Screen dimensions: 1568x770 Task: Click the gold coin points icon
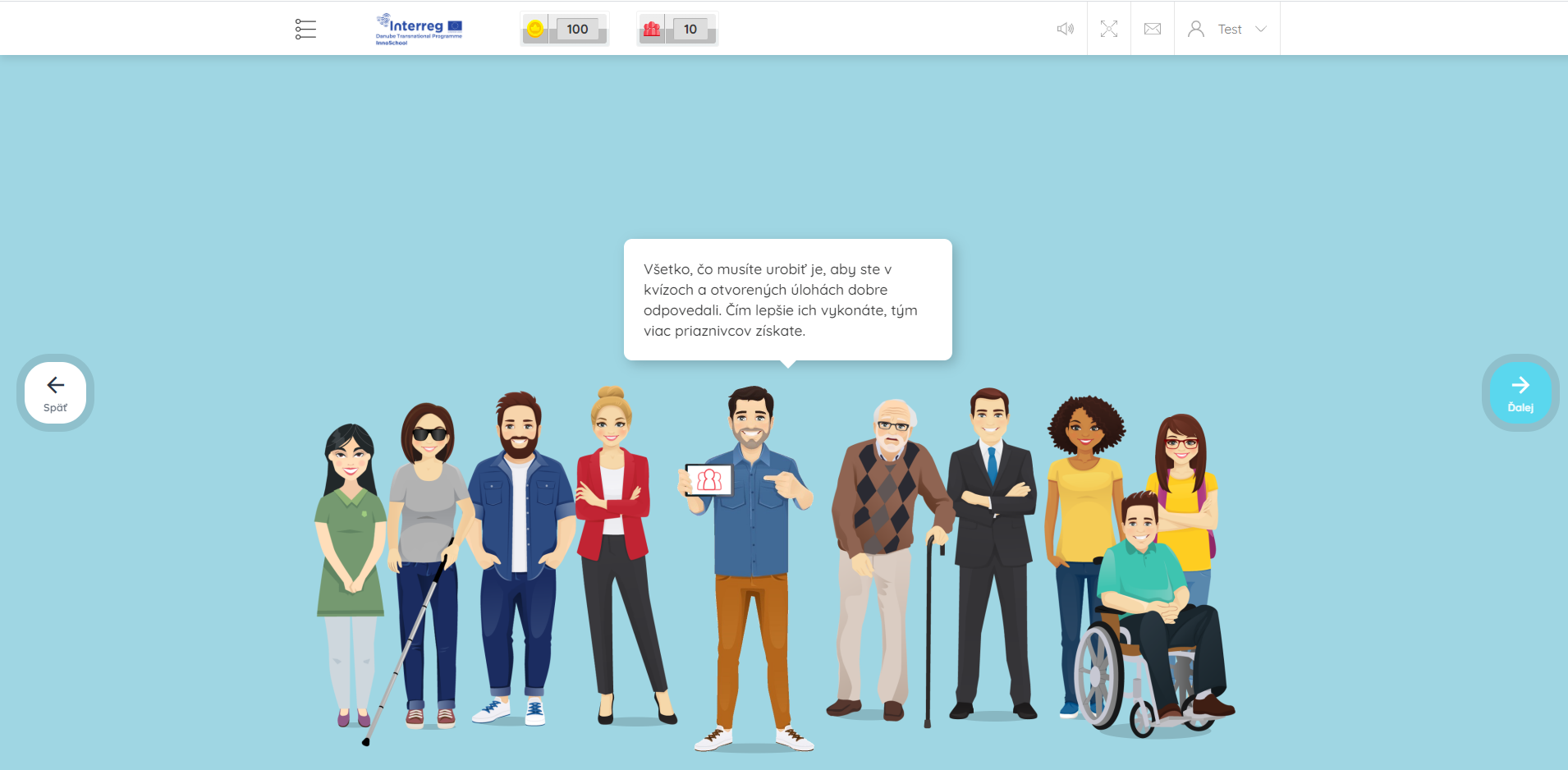[535, 30]
